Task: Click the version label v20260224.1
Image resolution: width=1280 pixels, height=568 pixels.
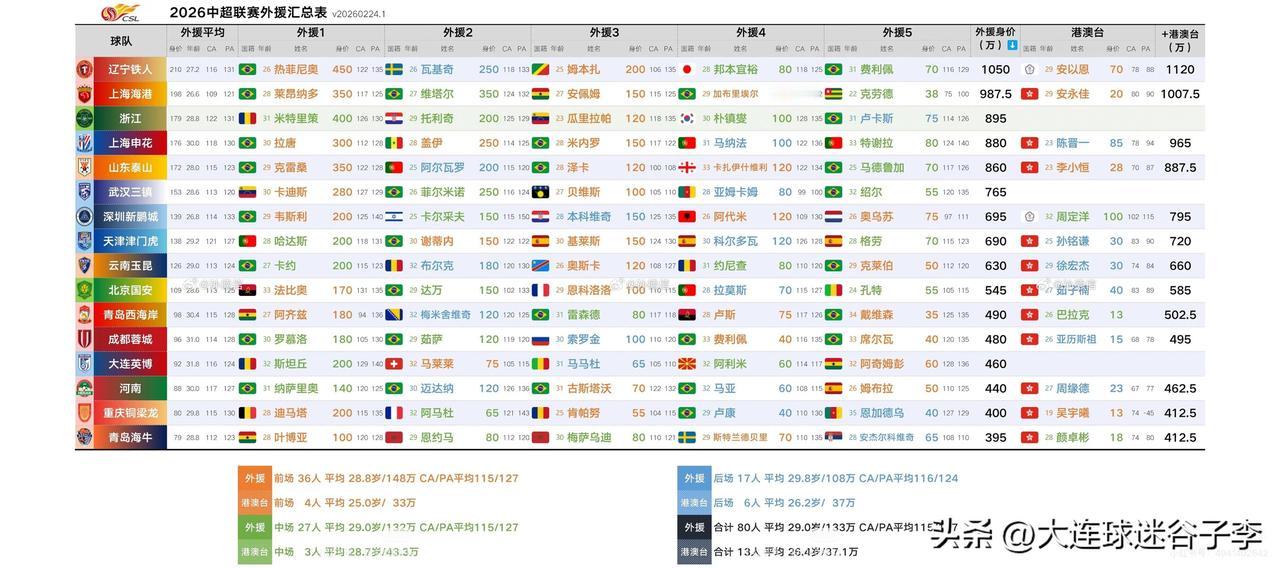Action: pyautogui.click(x=359, y=15)
